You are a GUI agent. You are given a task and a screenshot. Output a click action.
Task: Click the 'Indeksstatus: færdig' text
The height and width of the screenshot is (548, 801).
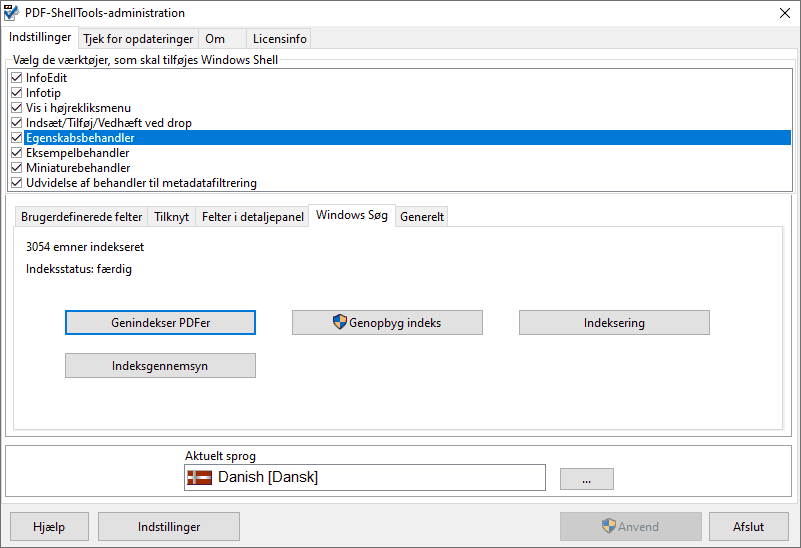[x=79, y=269]
